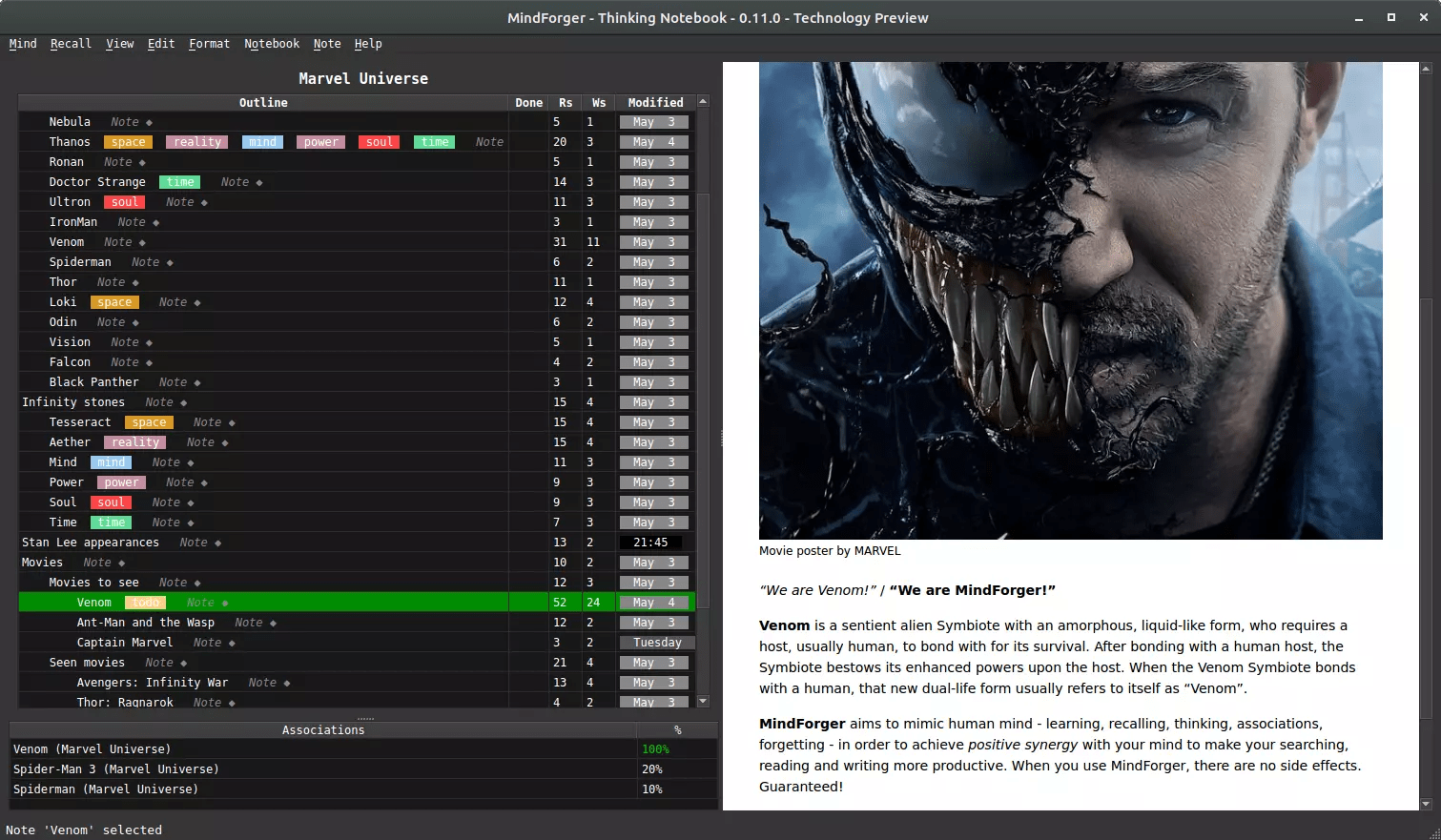Screen dimensions: 1441x840
Task: Click the Note icon next to Stan Lee appearances
Action: pyautogui.click(x=194, y=542)
